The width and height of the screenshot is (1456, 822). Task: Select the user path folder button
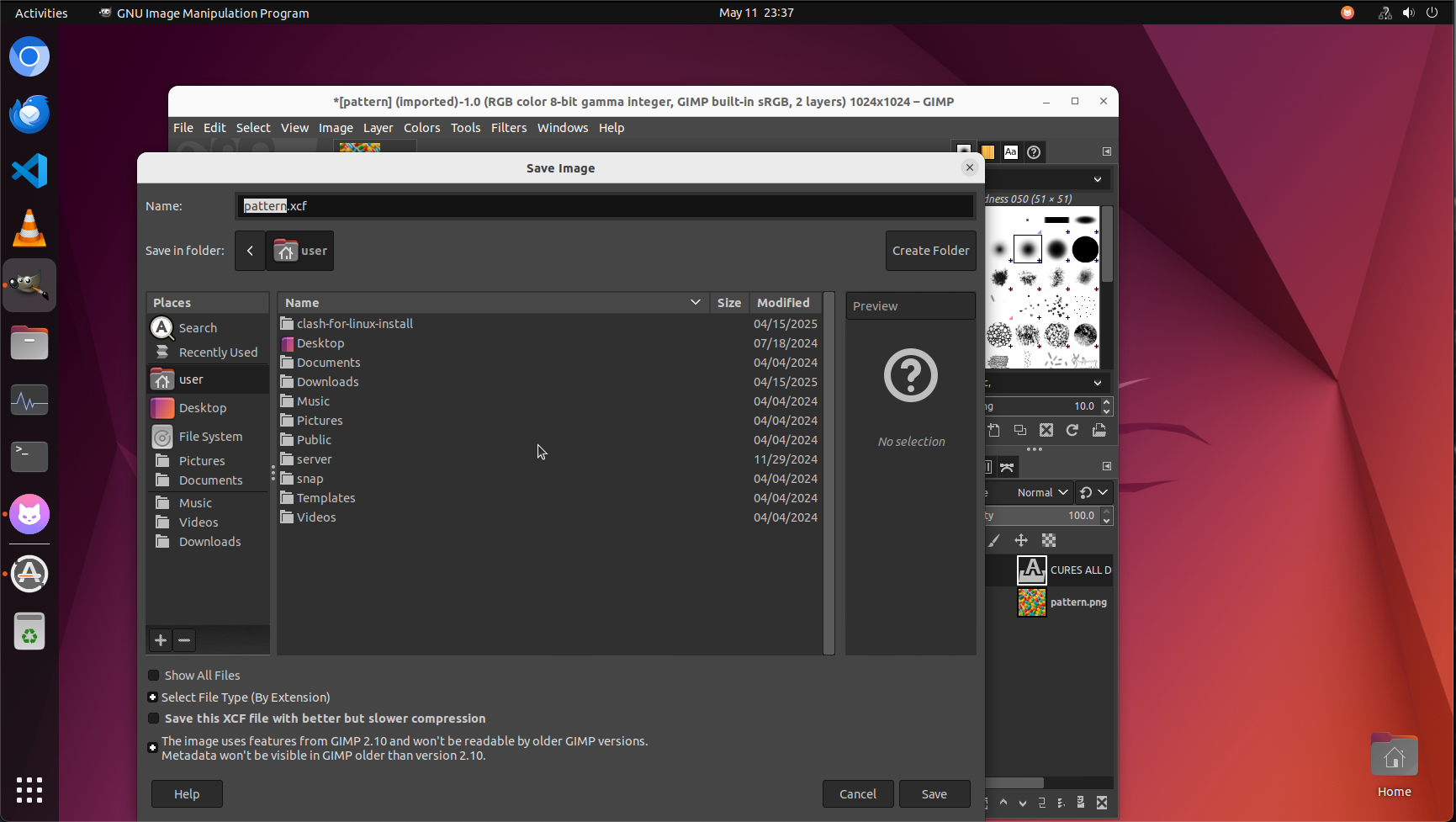click(x=300, y=251)
